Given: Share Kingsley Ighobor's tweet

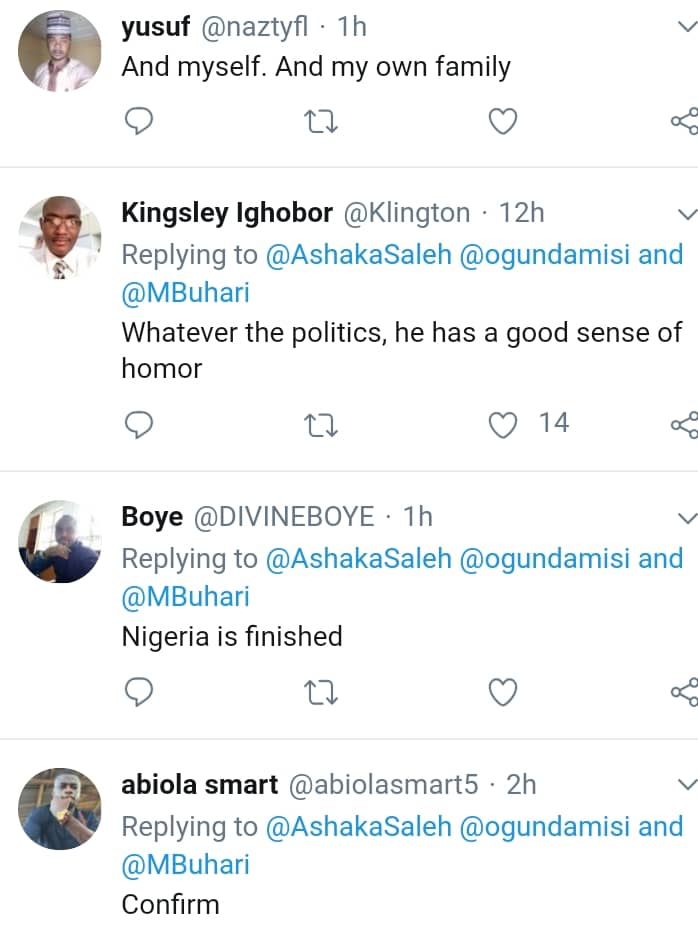Looking at the screenshot, I should tap(684, 425).
